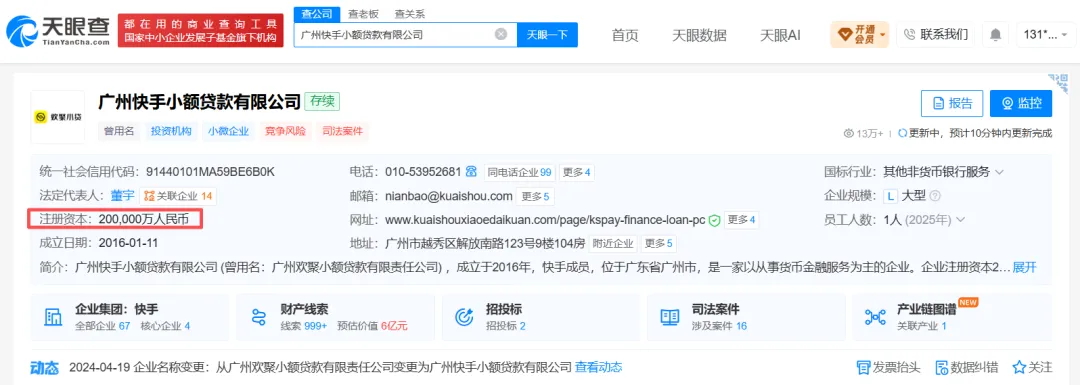This screenshot has width=1080, height=385.
Task: Expand 更多 5 next to email
Action: click(535, 196)
